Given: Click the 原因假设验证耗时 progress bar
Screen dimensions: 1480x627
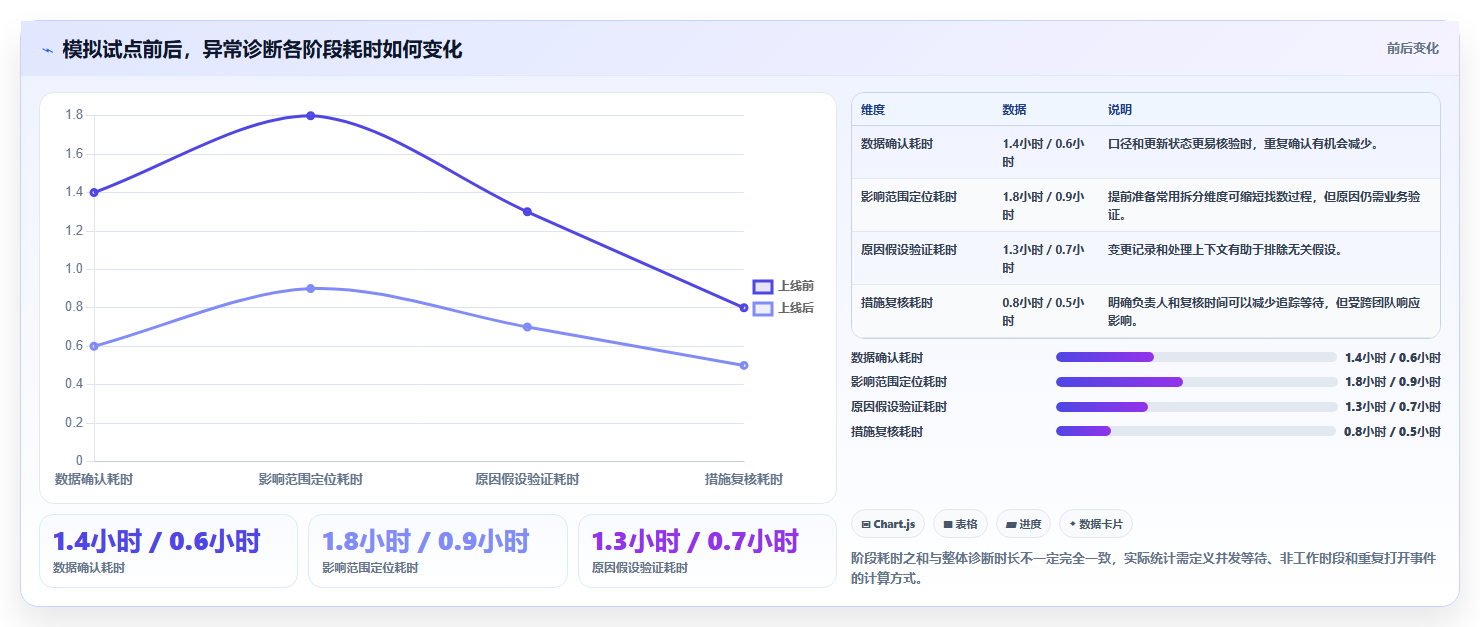Looking at the screenshot, I should pyautogui.click(x=1196, y=407).
